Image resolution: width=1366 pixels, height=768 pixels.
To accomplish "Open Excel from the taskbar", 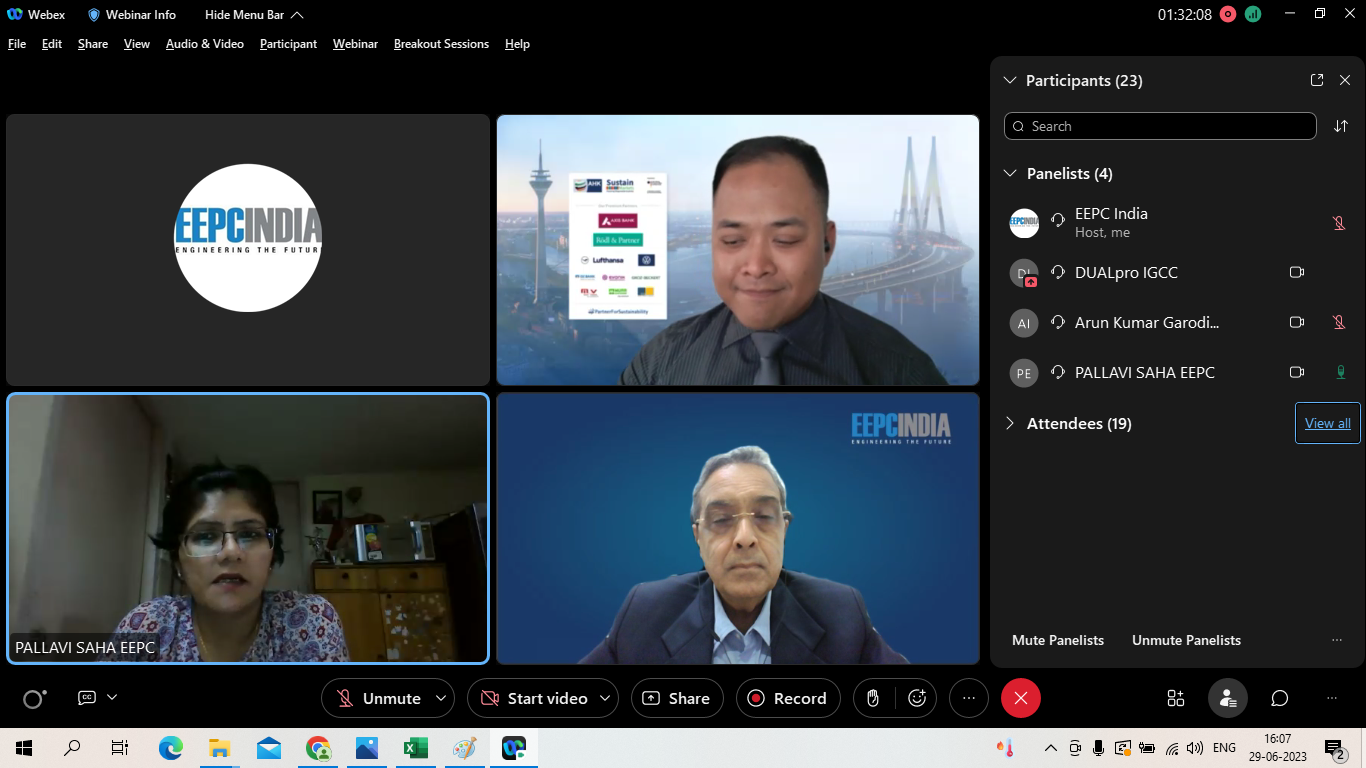I will tap(415, 748).
